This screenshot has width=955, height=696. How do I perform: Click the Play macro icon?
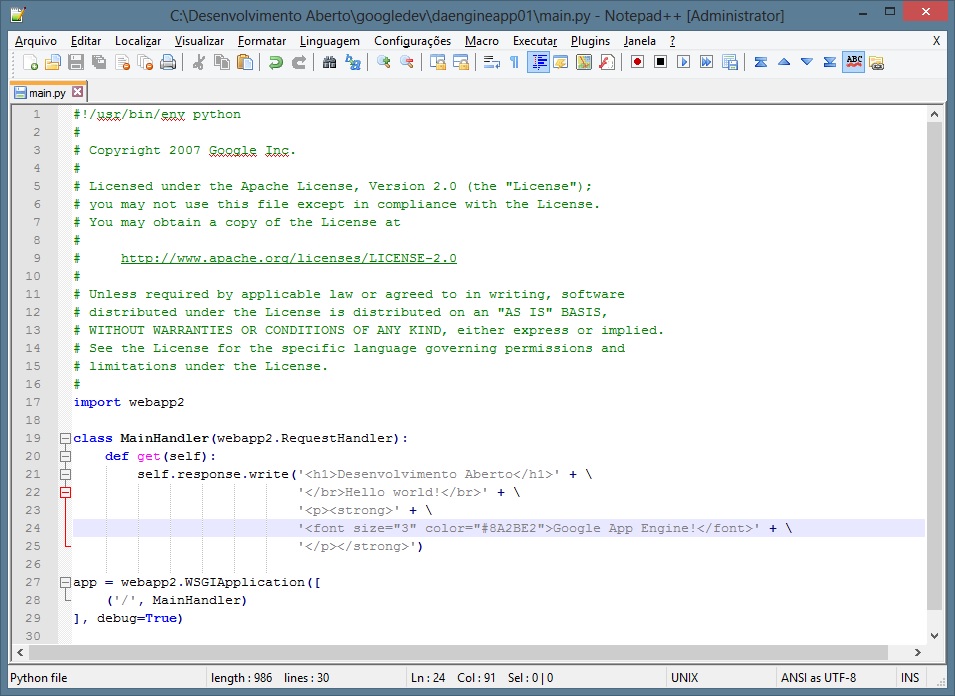point(683,62)
